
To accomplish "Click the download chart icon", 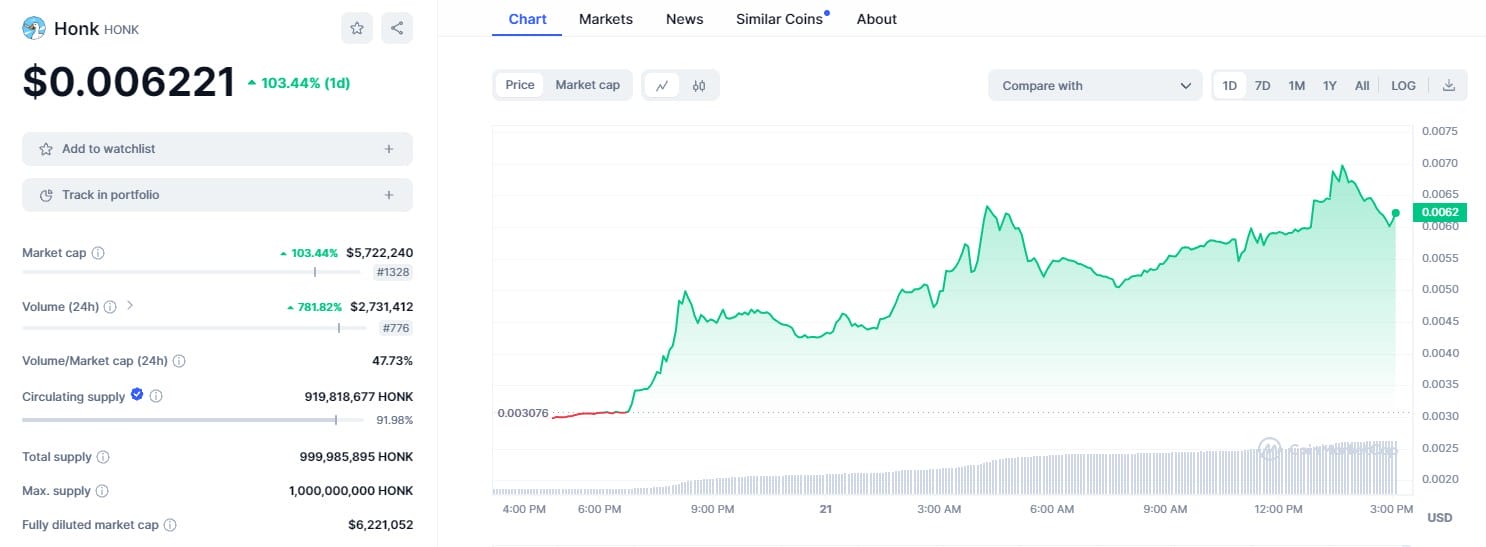I will point(1448,86).
